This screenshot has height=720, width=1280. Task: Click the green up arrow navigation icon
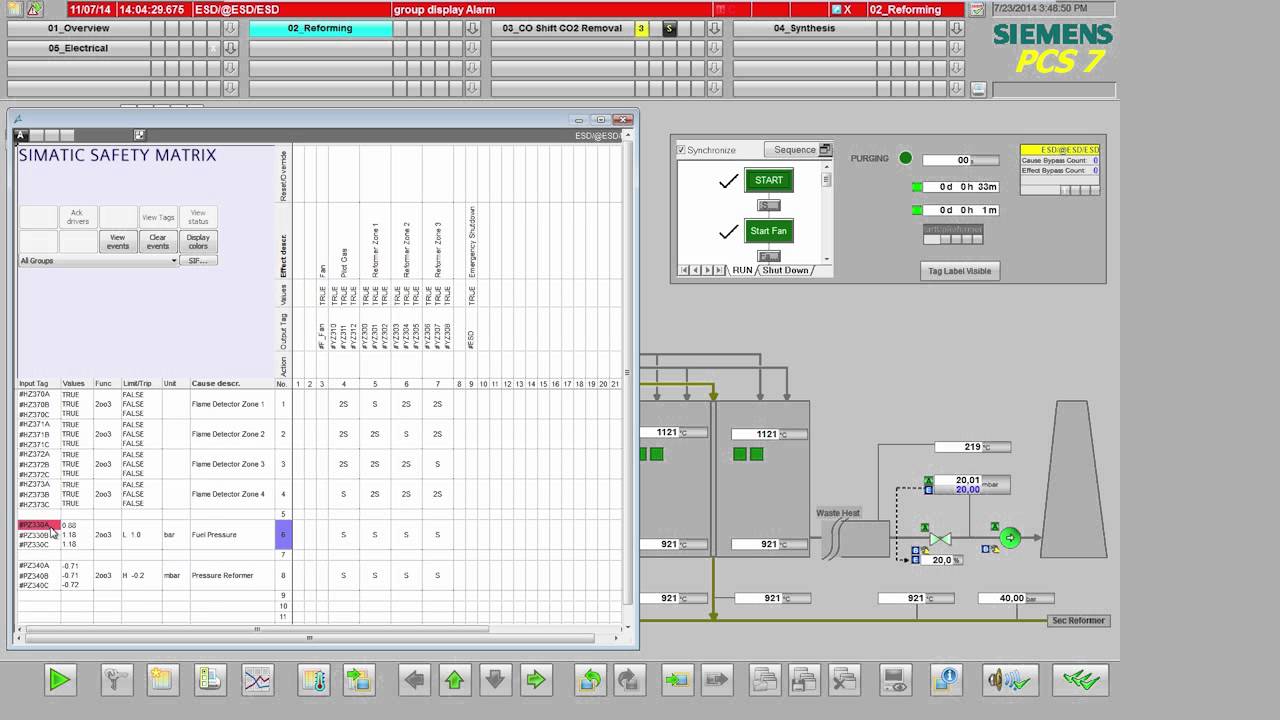tap(454, 680)
